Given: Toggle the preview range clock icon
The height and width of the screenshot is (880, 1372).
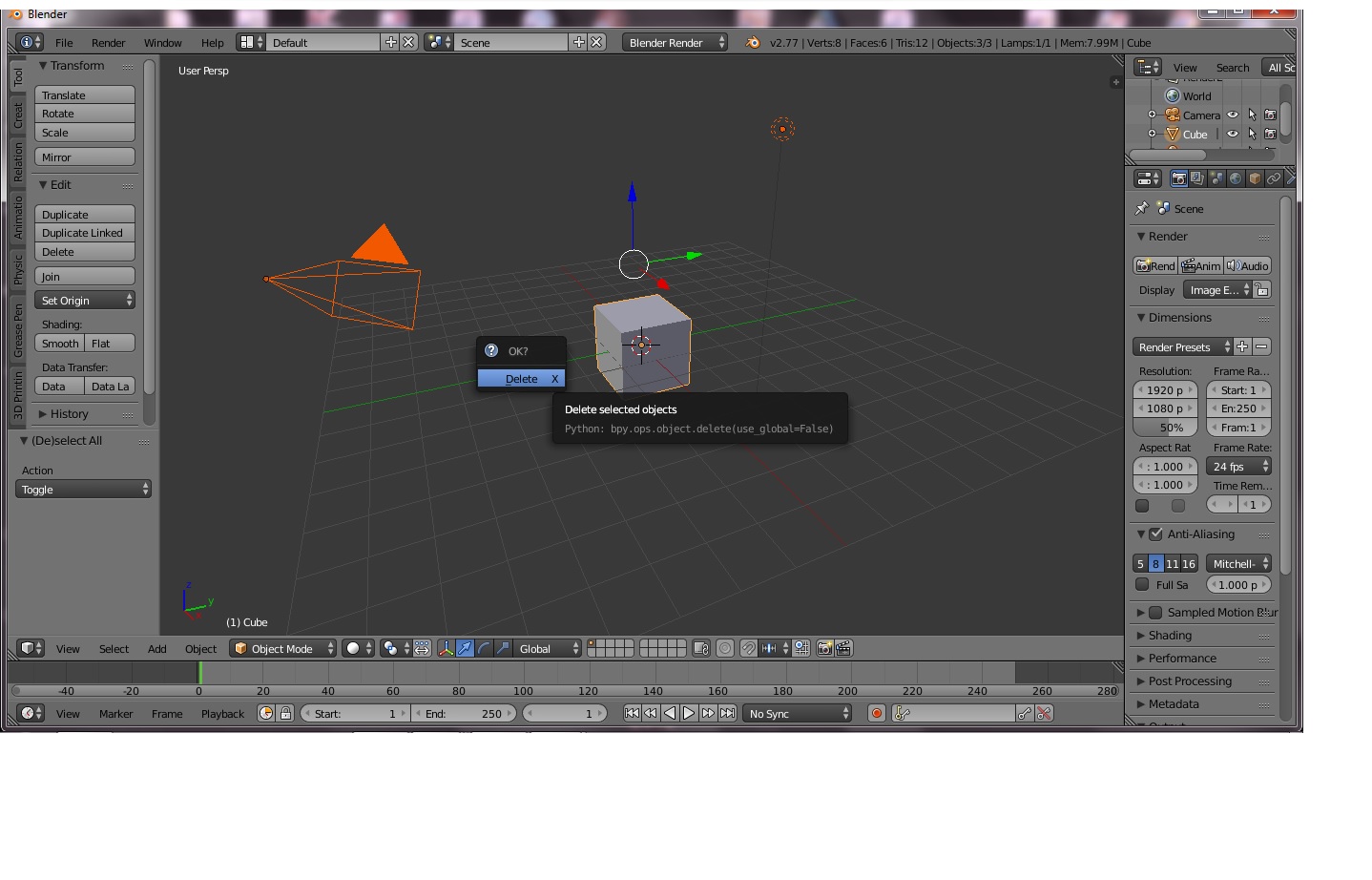Looking at the screenshot, I should coord(266,713).
